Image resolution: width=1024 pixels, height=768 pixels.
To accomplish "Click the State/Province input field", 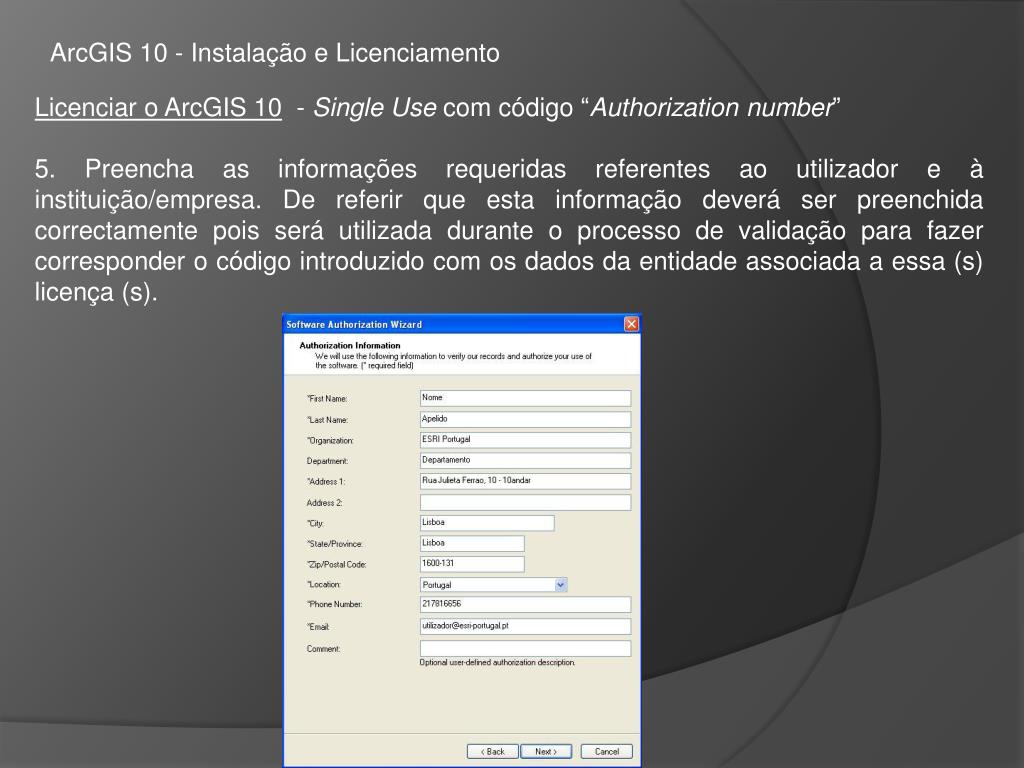I will (472, 543).
